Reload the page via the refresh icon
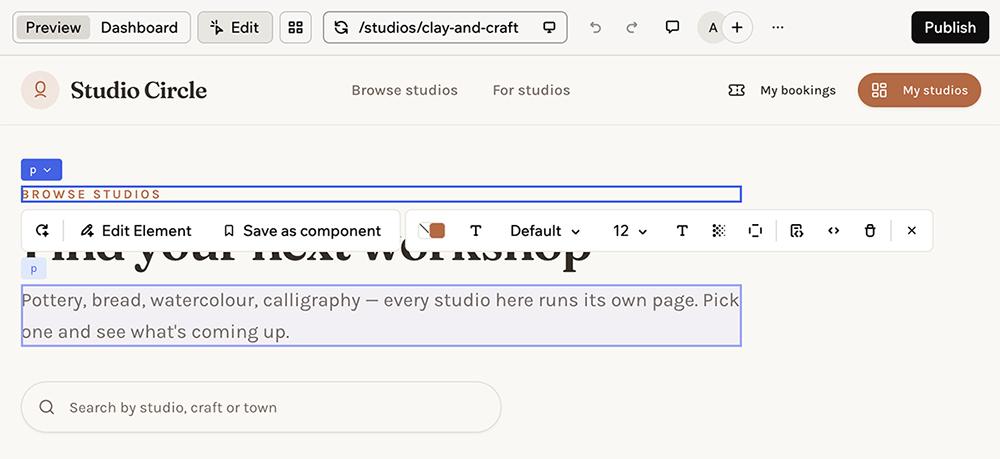This screenshot has height=459, width=1000. coord(341,27)
